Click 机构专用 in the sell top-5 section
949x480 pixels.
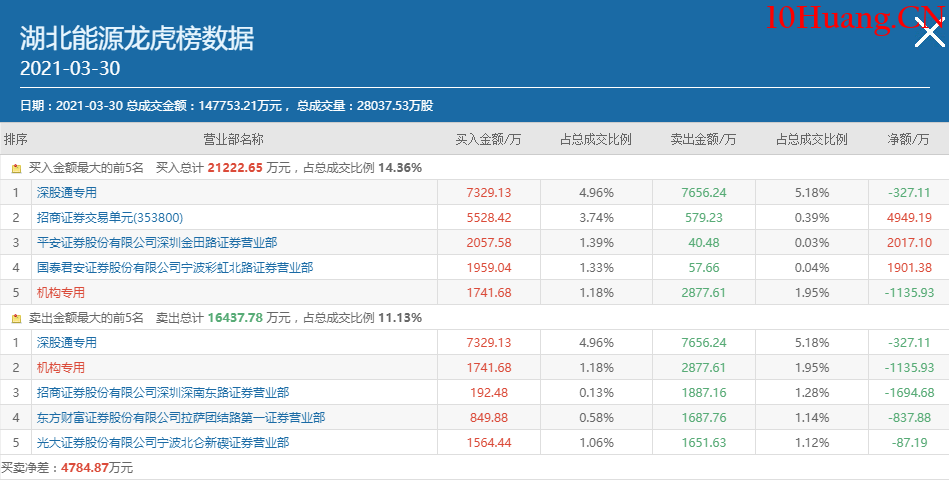[x=61, y=367]
